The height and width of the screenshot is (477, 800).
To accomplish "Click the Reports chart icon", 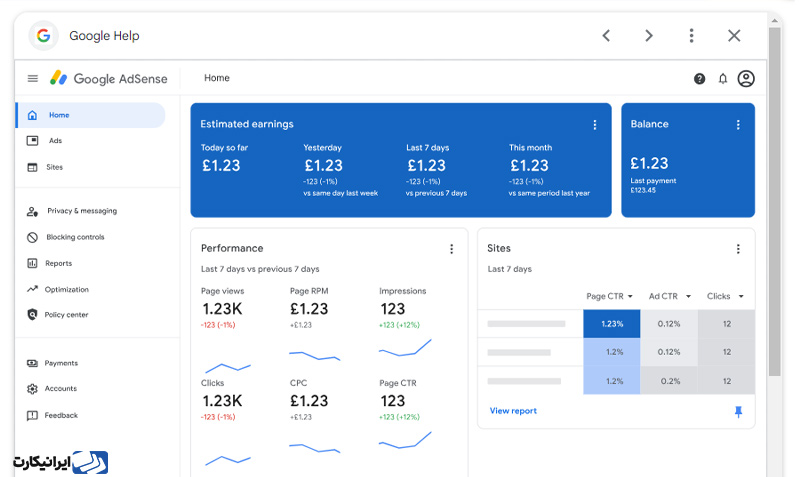I will pyautogui.click(x=32, y=263).
